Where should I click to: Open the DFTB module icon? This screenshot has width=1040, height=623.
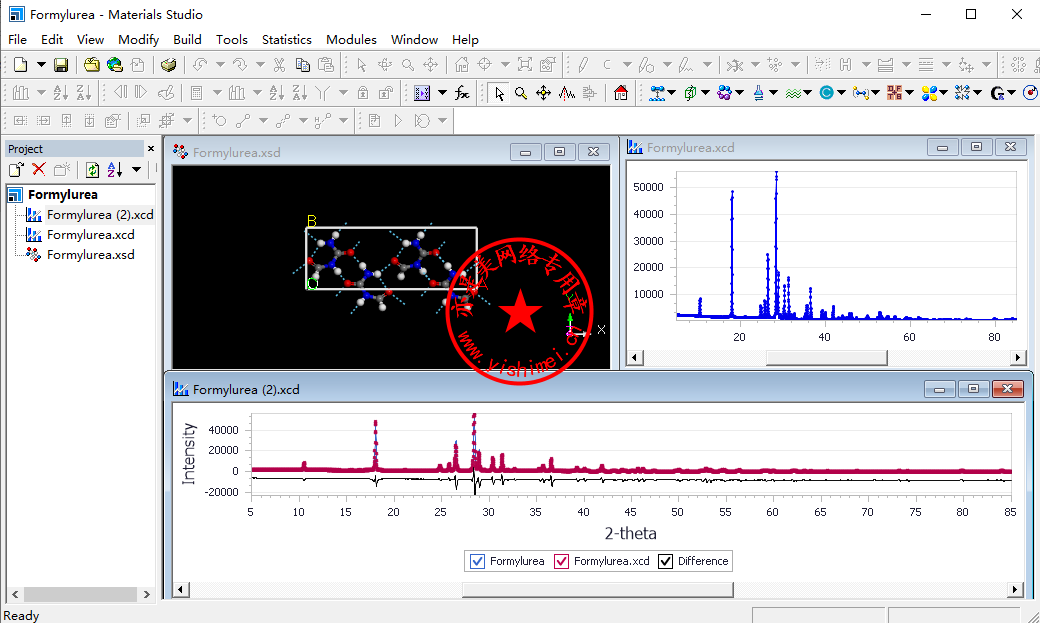895,93
